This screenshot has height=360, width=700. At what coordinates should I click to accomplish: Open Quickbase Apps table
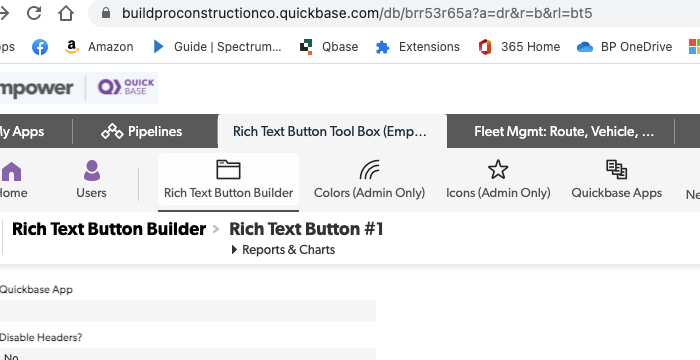tap(617, 179)
